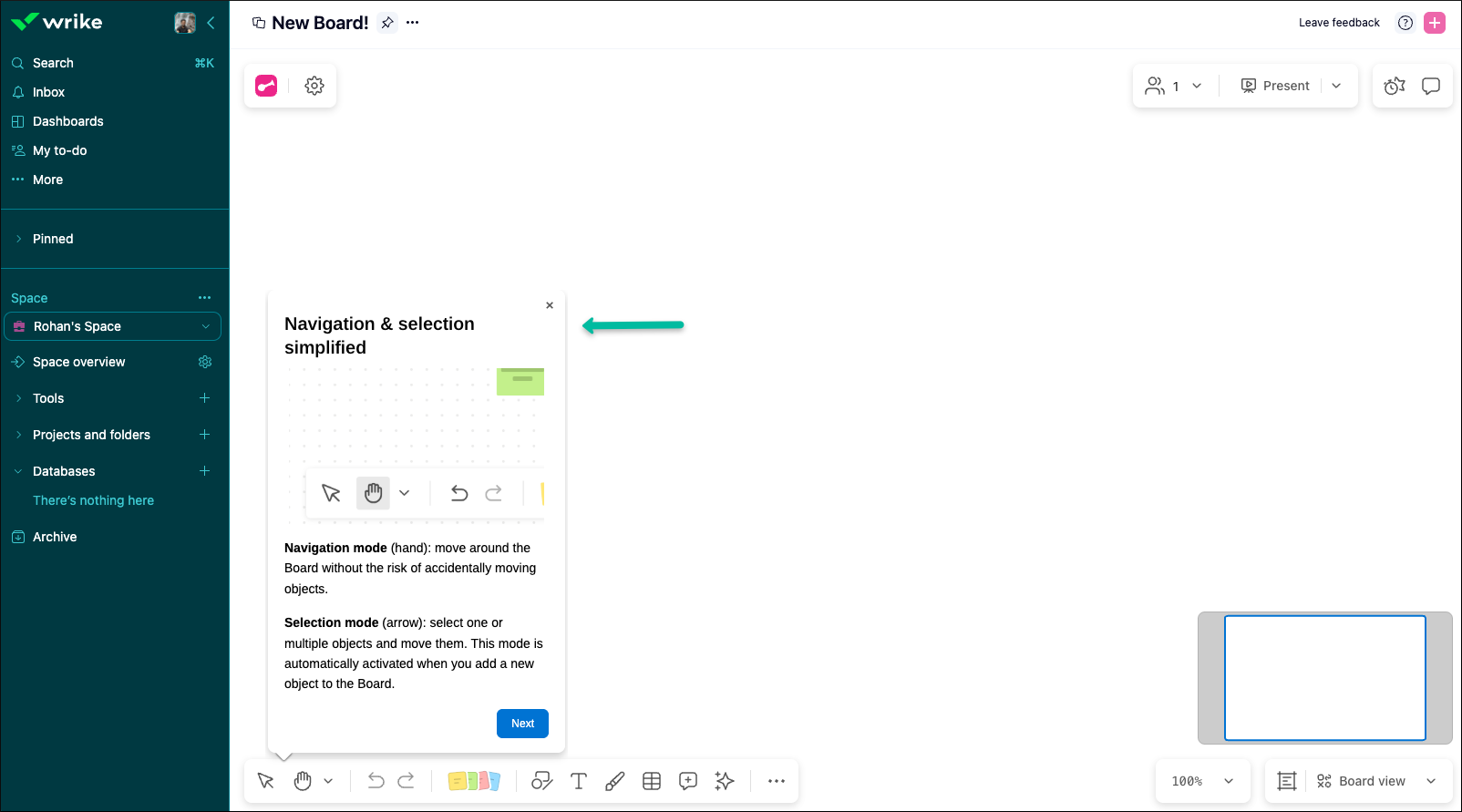Close the Navigation & selection tip popup

click(x=550, y=305)
